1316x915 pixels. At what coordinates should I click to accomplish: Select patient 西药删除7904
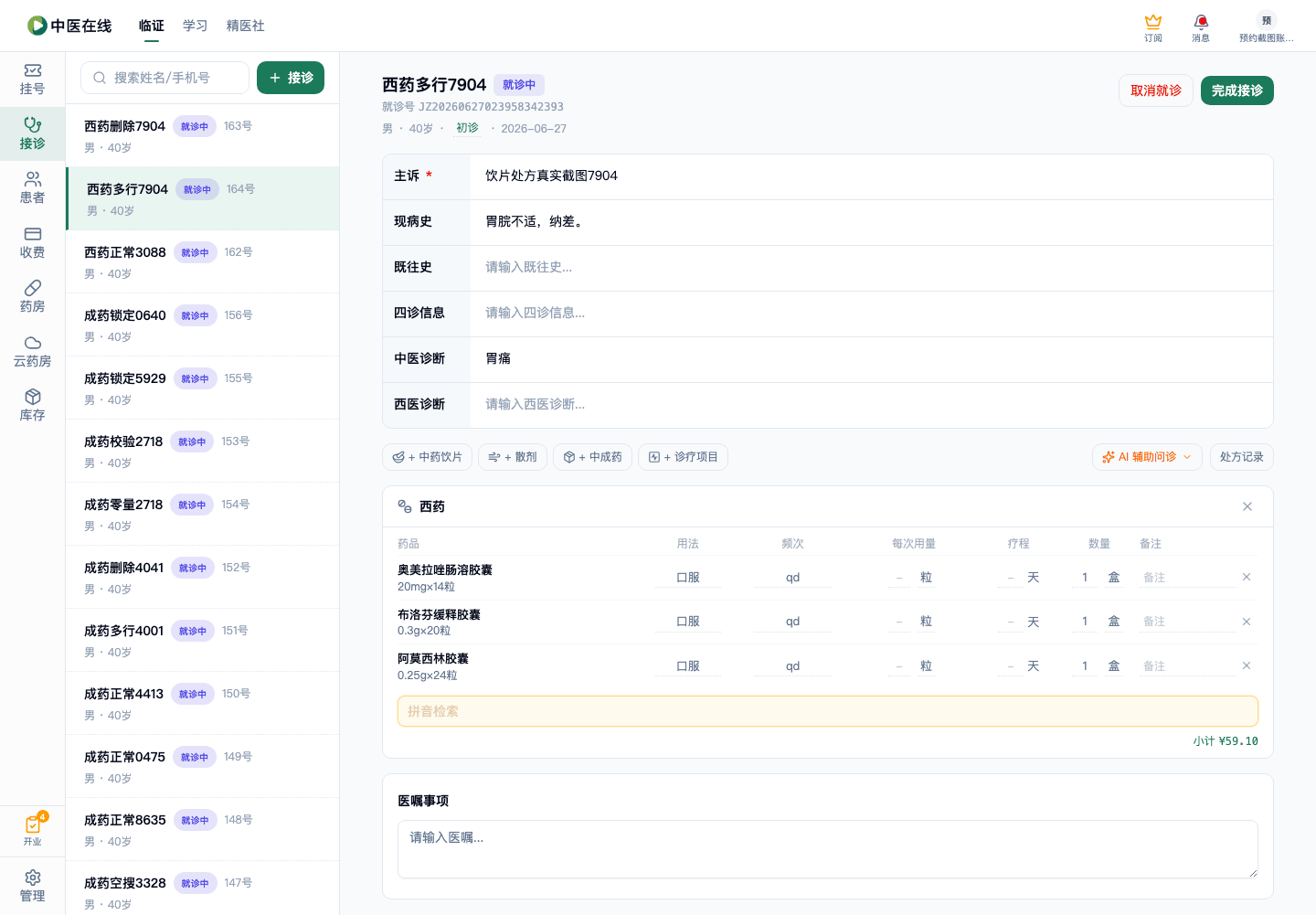[x=202, y=135]
